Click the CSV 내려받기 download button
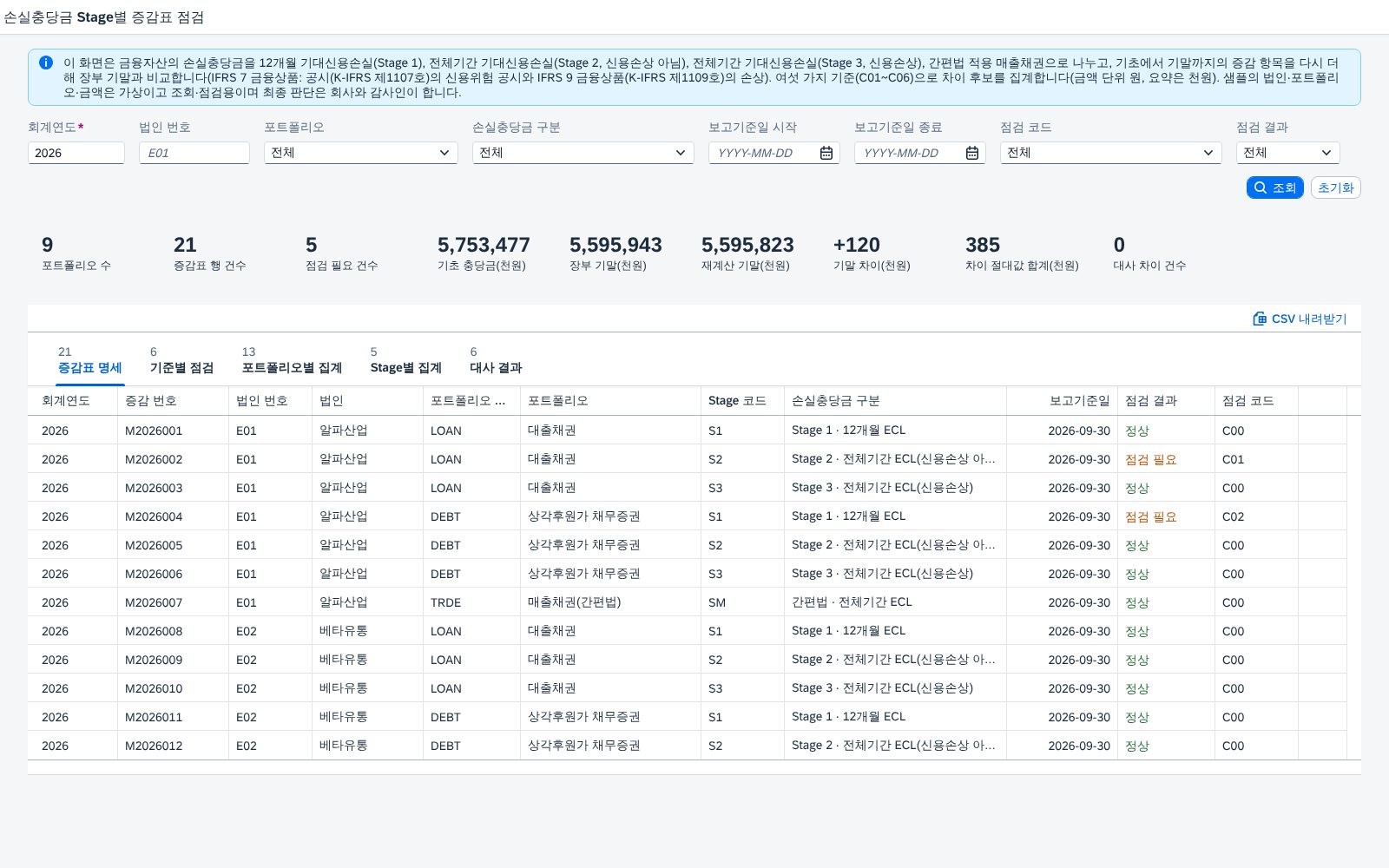This screenshot has width=1389, height=868. point(1300,319)
